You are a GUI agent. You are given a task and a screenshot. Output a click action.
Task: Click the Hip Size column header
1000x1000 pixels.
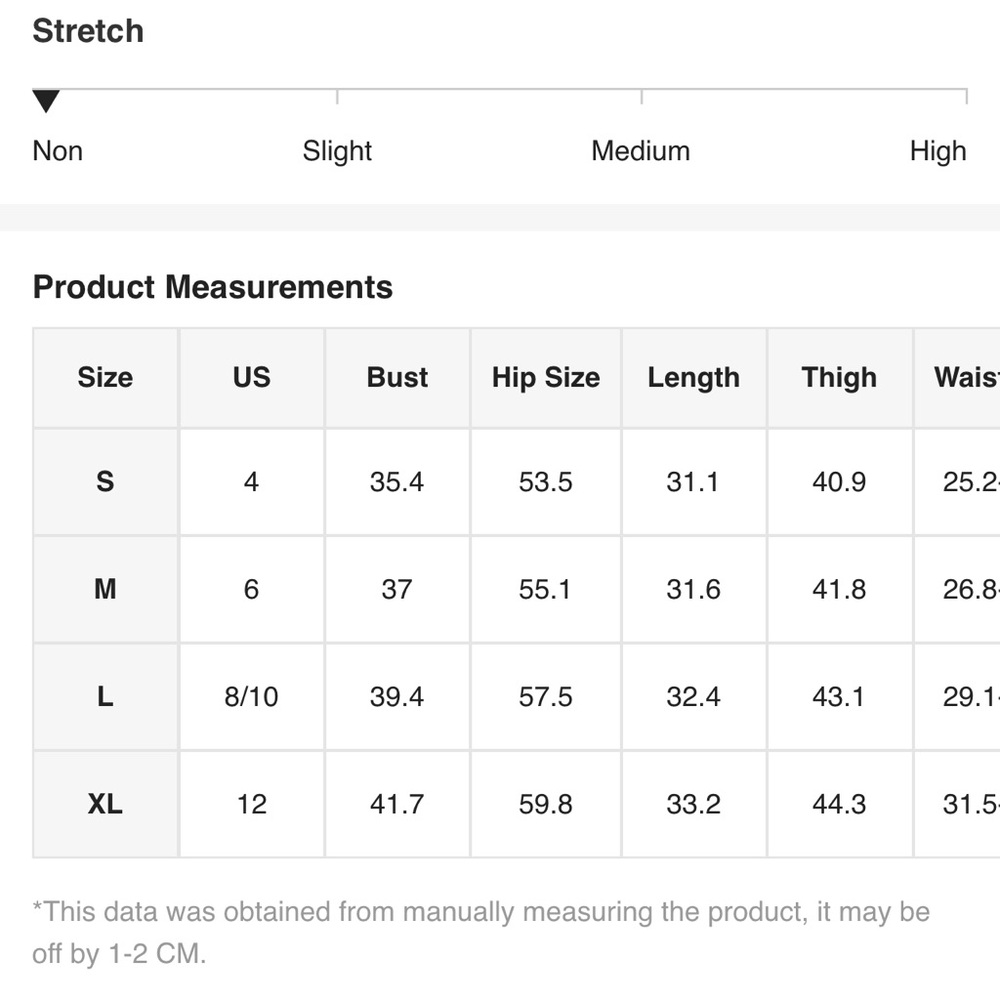[x=545, y=377]
